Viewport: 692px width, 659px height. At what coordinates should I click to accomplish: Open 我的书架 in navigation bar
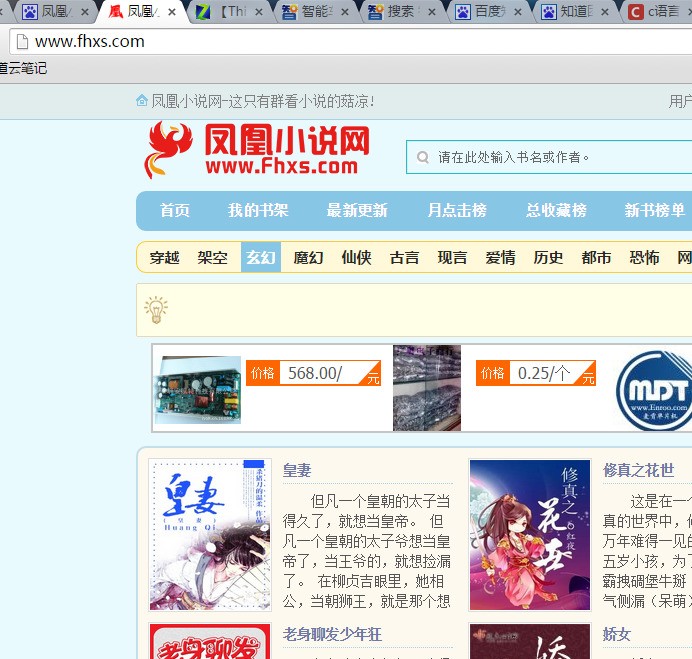coord(258,210)
